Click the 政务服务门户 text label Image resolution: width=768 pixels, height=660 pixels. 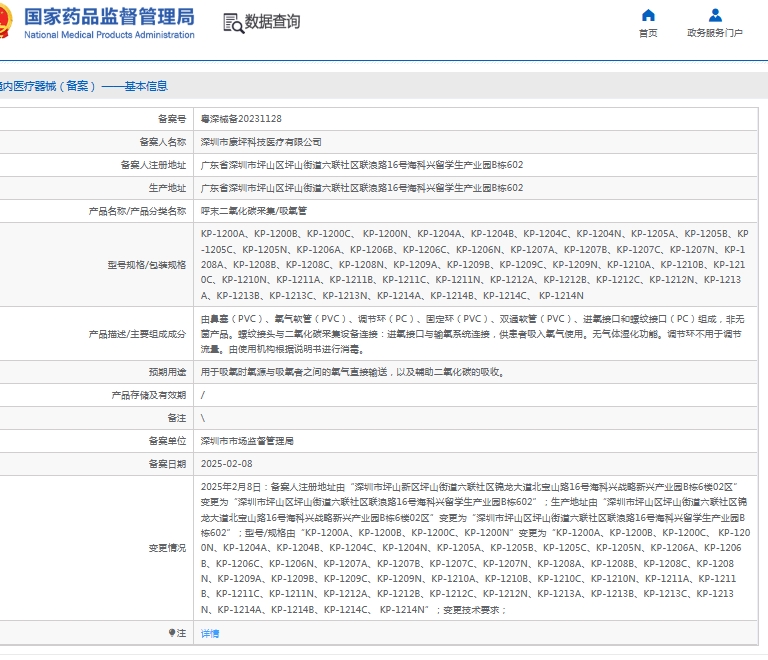tap(715, 33)
